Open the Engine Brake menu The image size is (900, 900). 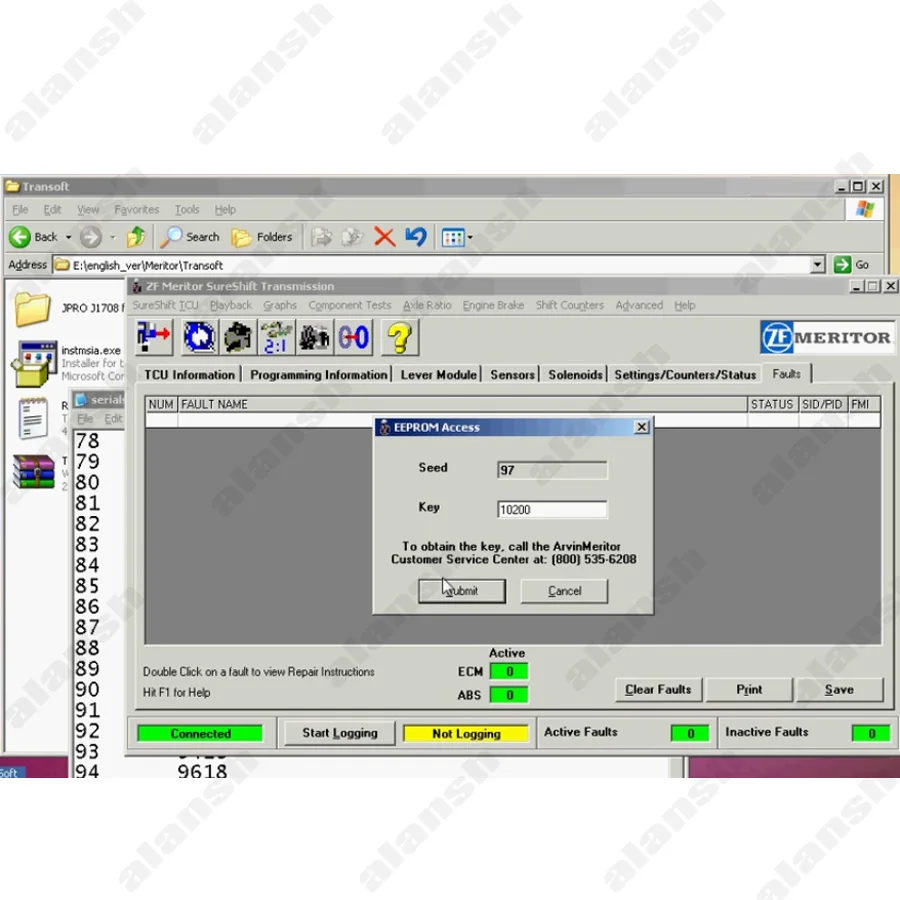pos(493,305)
